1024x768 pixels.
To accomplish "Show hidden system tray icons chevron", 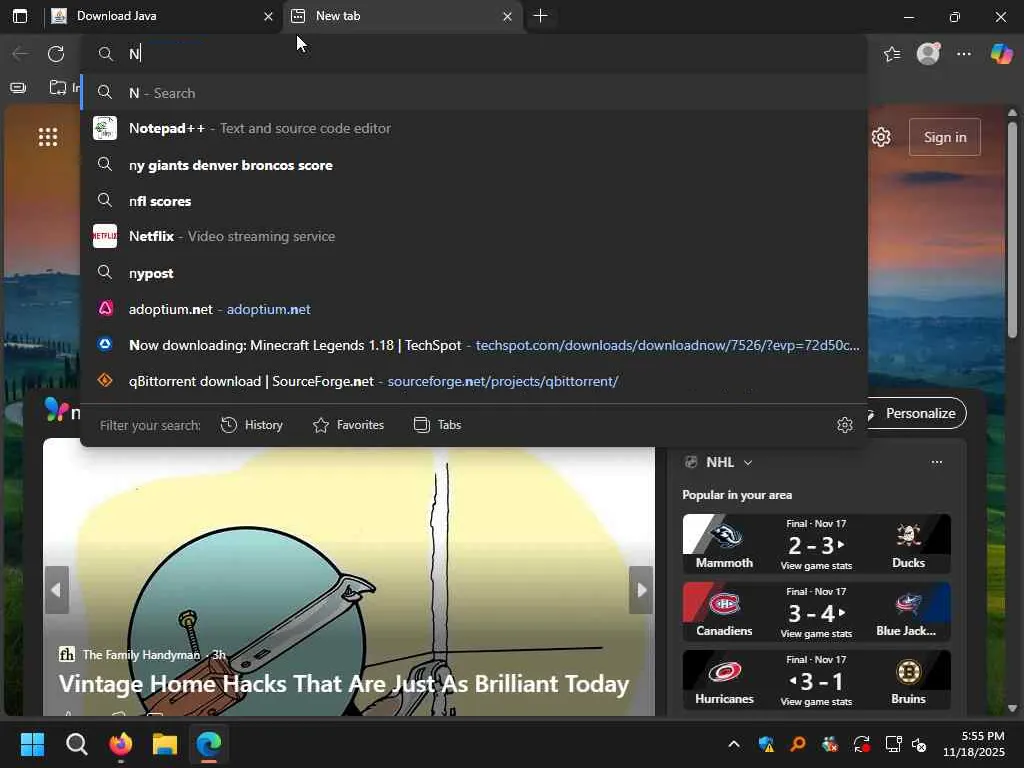I will click(733, 744).
